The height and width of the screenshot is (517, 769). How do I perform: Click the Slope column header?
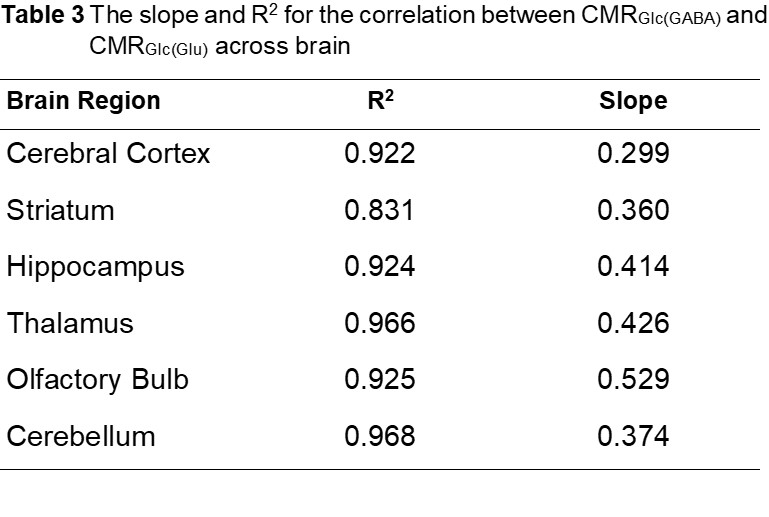(x=633, y=101)
